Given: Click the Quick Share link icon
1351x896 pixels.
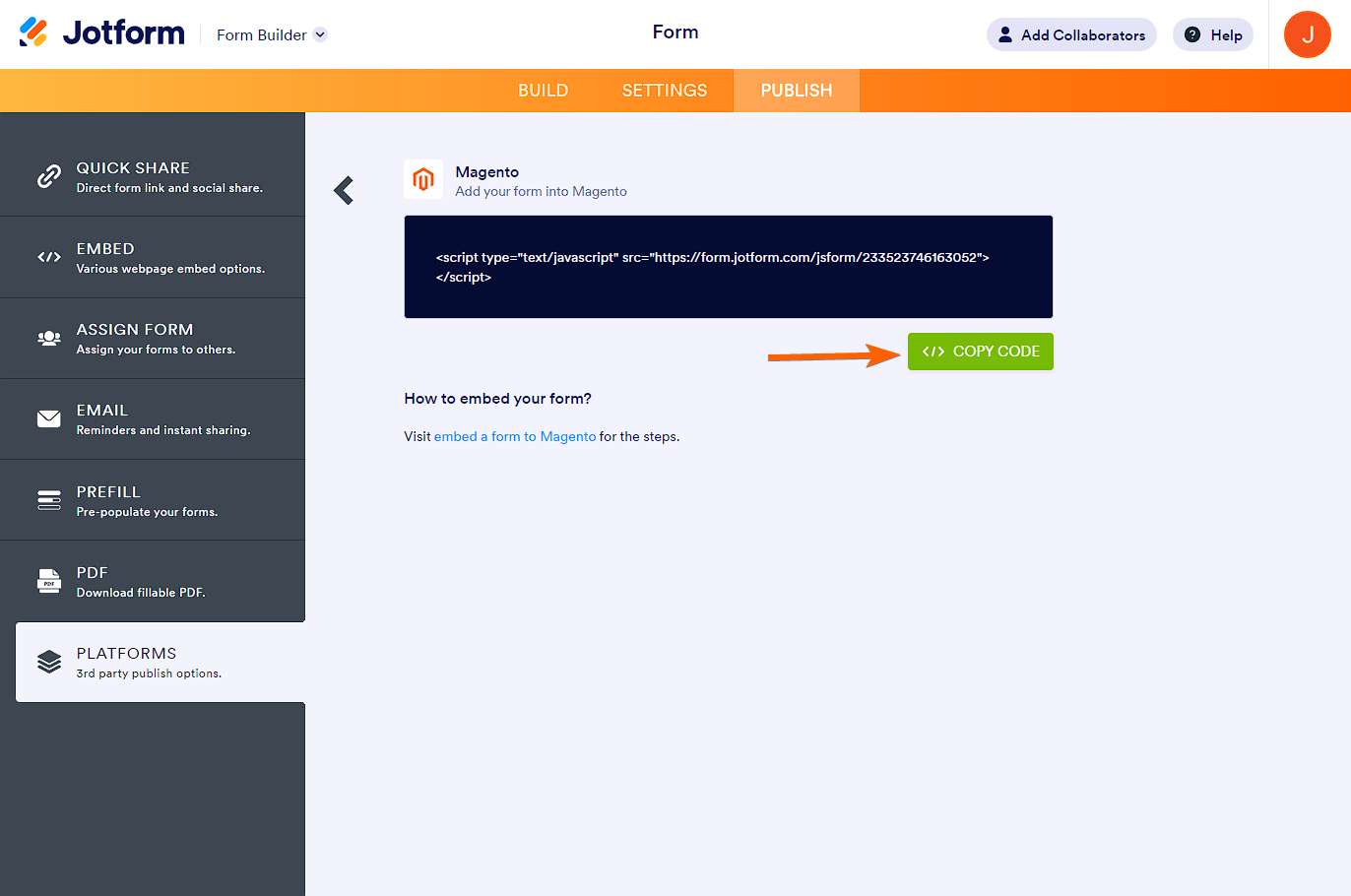Looking at the screenshot, I should click(x=49, y=176).
